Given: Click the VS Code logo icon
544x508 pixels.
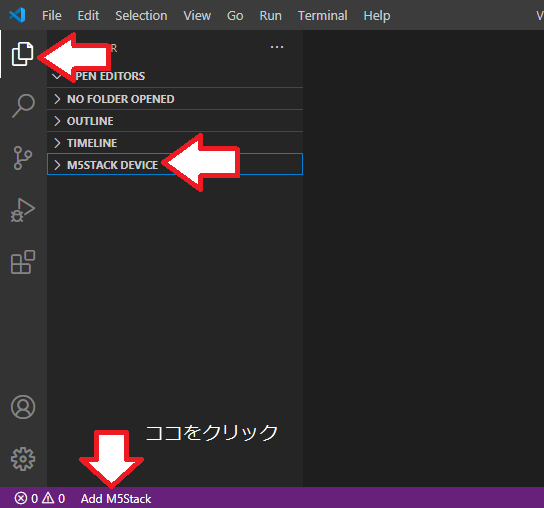Looking at the screenshot, I should coord(17,15).
